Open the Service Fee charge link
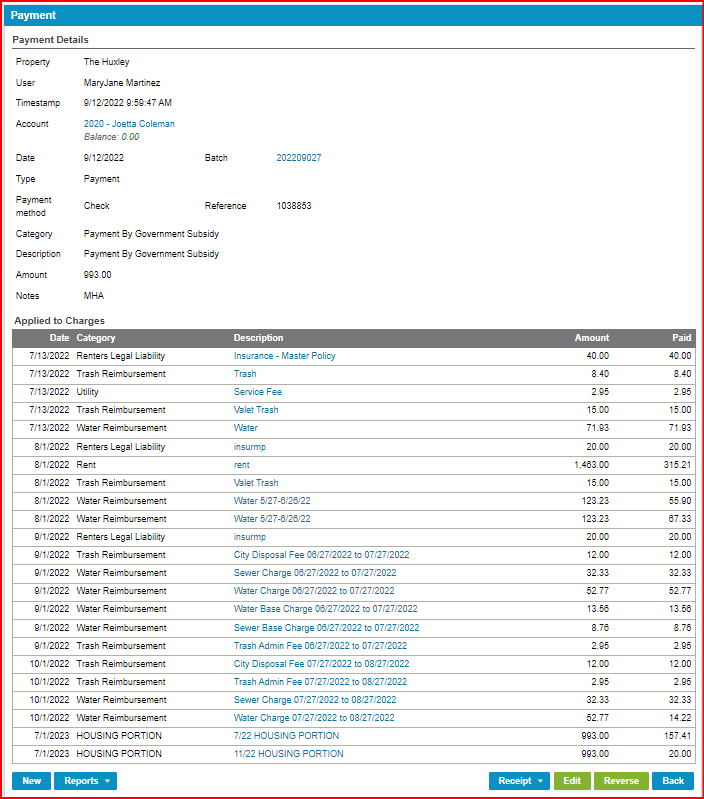Viewport: 704px width, 799px height. [x=258, y=392]
